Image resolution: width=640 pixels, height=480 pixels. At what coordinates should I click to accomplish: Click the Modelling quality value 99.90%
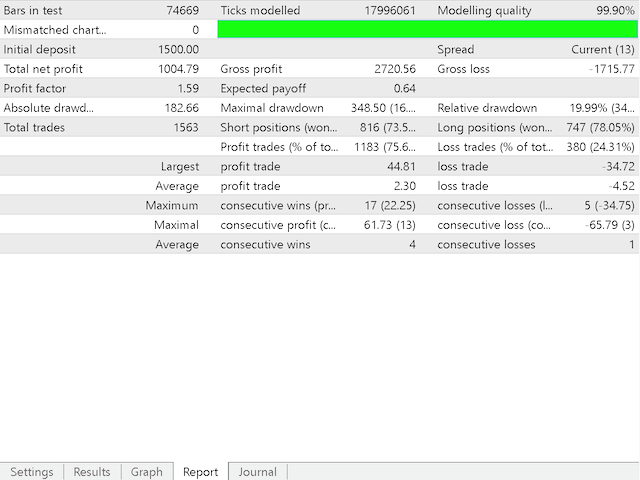[x=615, y=10]
